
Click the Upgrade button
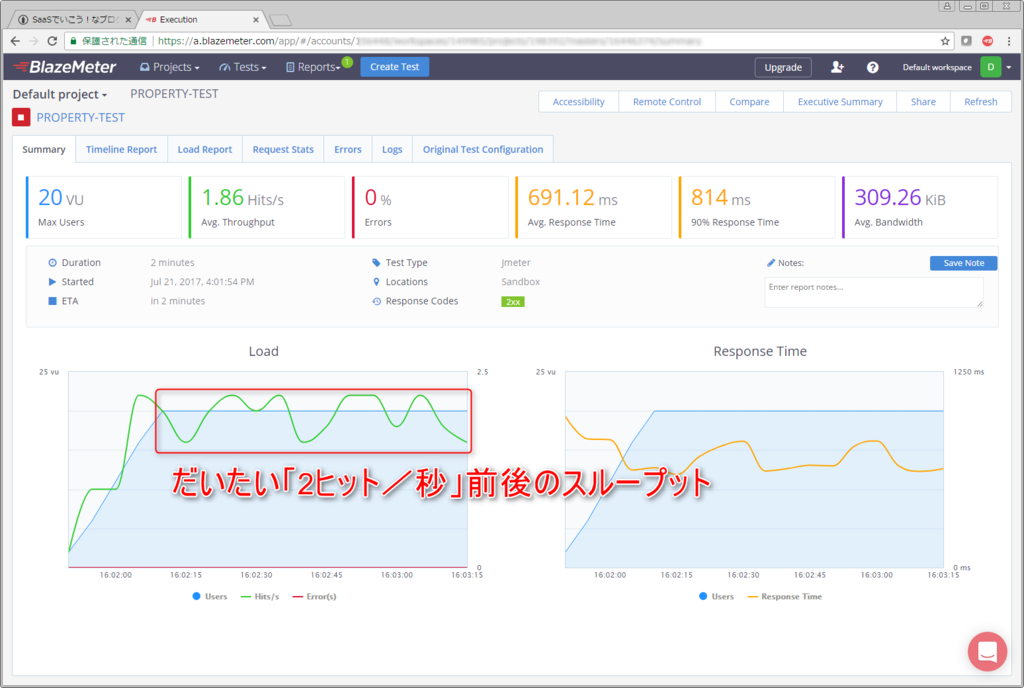783,67
